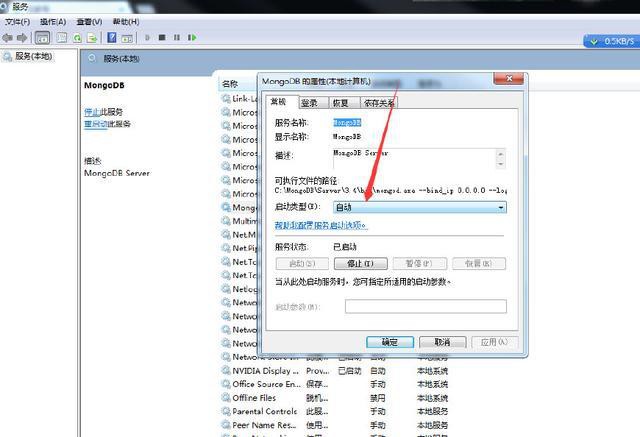Click the Stop service square icon
Viewport: 640px width, 437px height.
[162, 38]
